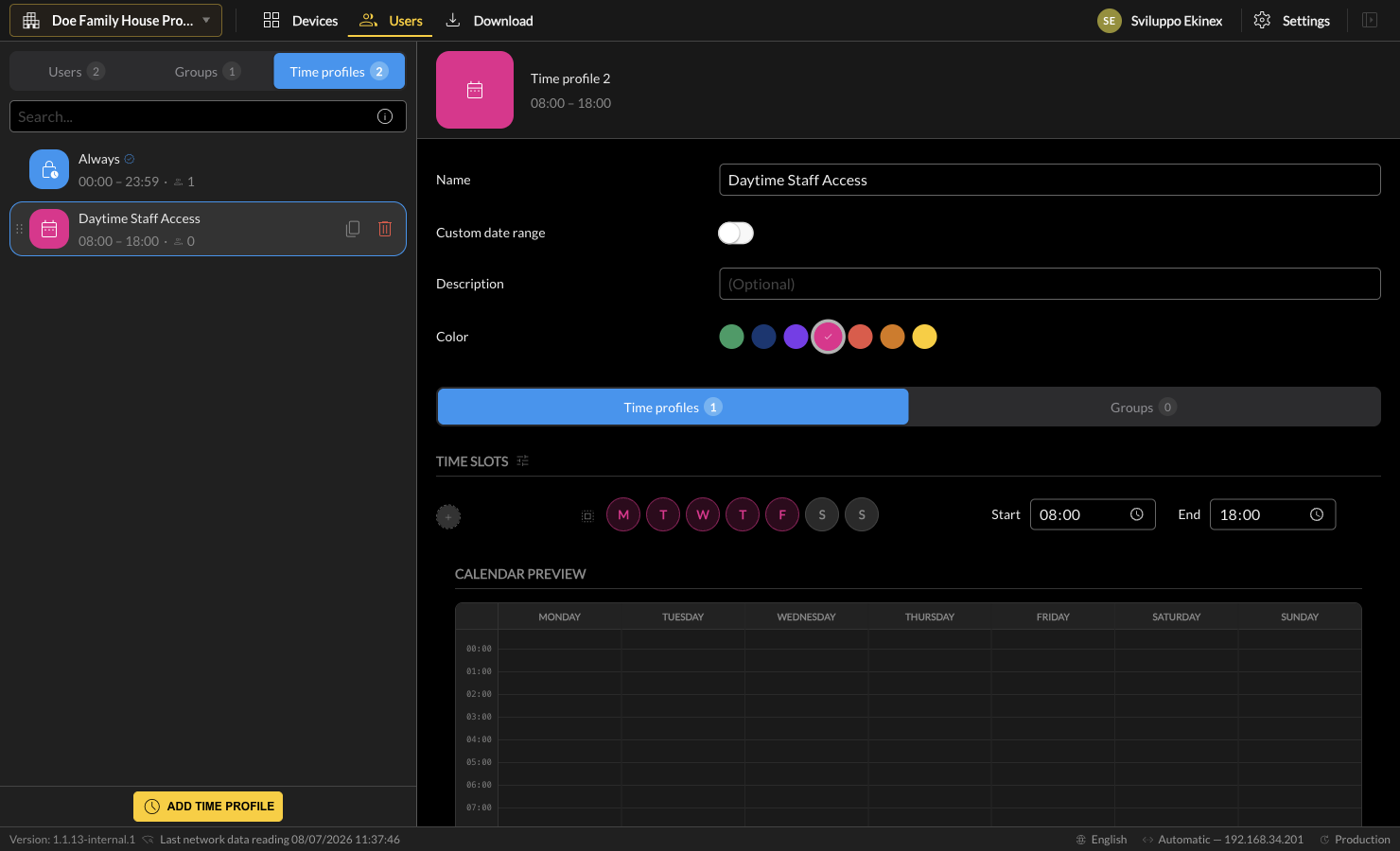Click the Download tray icon
This screenshot has width=1400, height=851.
click(453, 20)
